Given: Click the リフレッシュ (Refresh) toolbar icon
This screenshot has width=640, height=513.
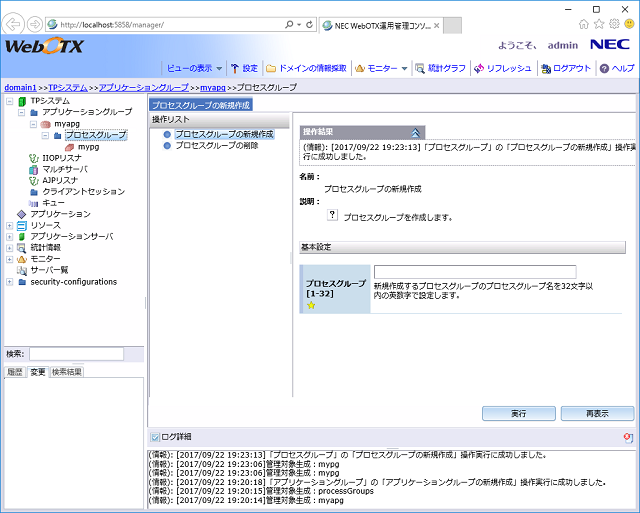Looking at the screenshot, I should tap(480, 68).
